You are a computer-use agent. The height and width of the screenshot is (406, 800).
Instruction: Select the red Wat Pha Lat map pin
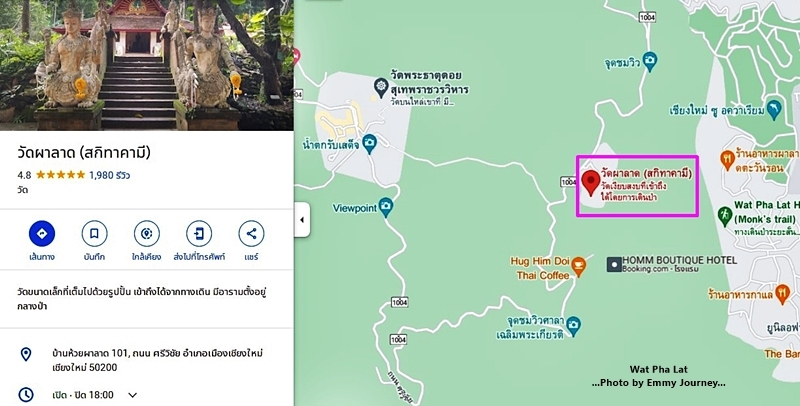(x=591, y=183)
